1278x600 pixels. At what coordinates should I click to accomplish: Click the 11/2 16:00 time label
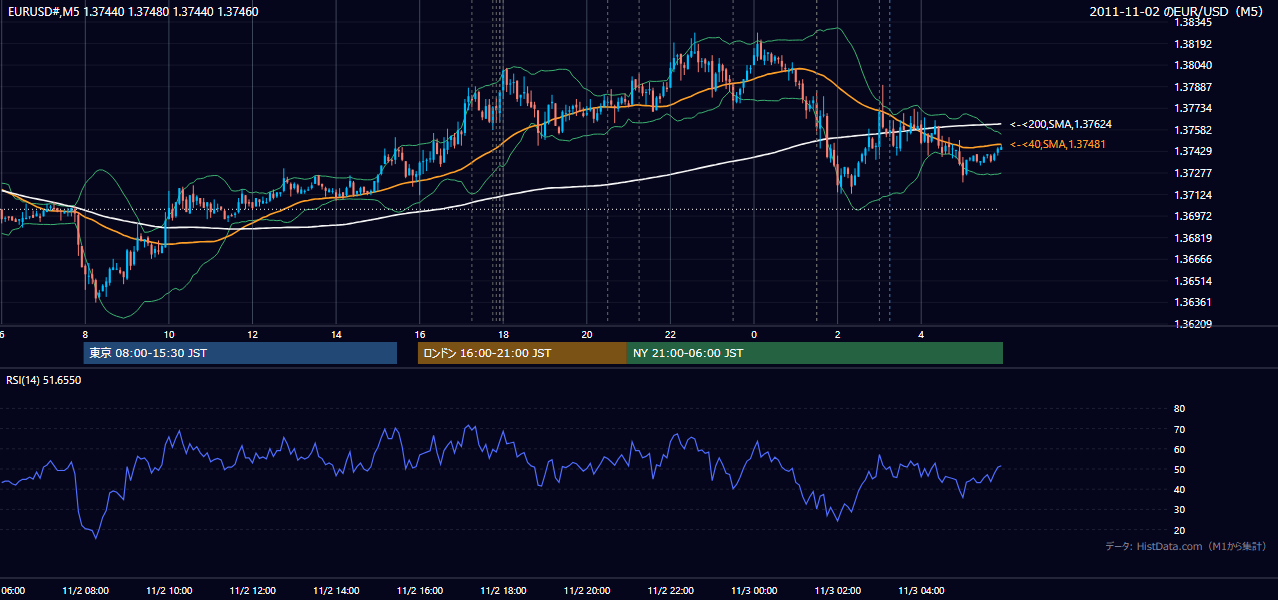(420, 590)
